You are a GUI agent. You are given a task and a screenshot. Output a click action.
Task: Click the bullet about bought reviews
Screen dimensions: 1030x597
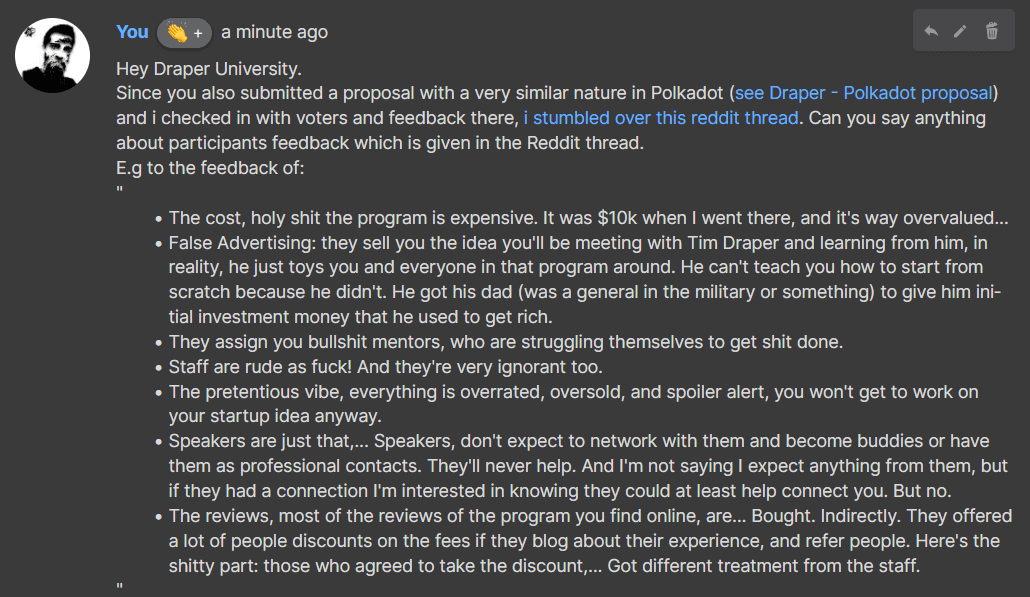pyautogui.click(x=590, y=541)
